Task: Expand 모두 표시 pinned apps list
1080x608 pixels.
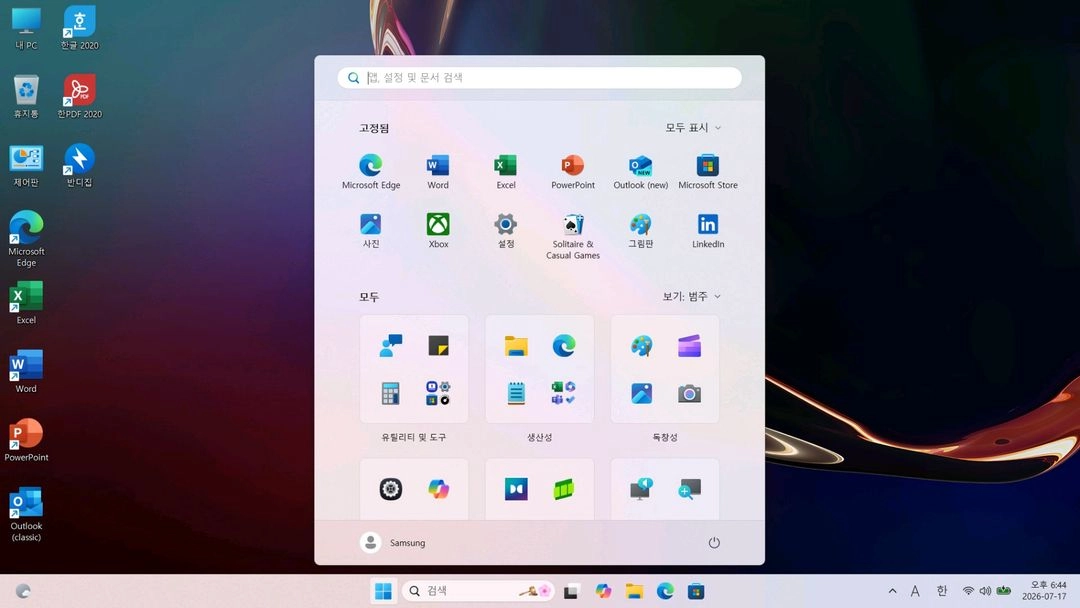Action: point(693,127)
